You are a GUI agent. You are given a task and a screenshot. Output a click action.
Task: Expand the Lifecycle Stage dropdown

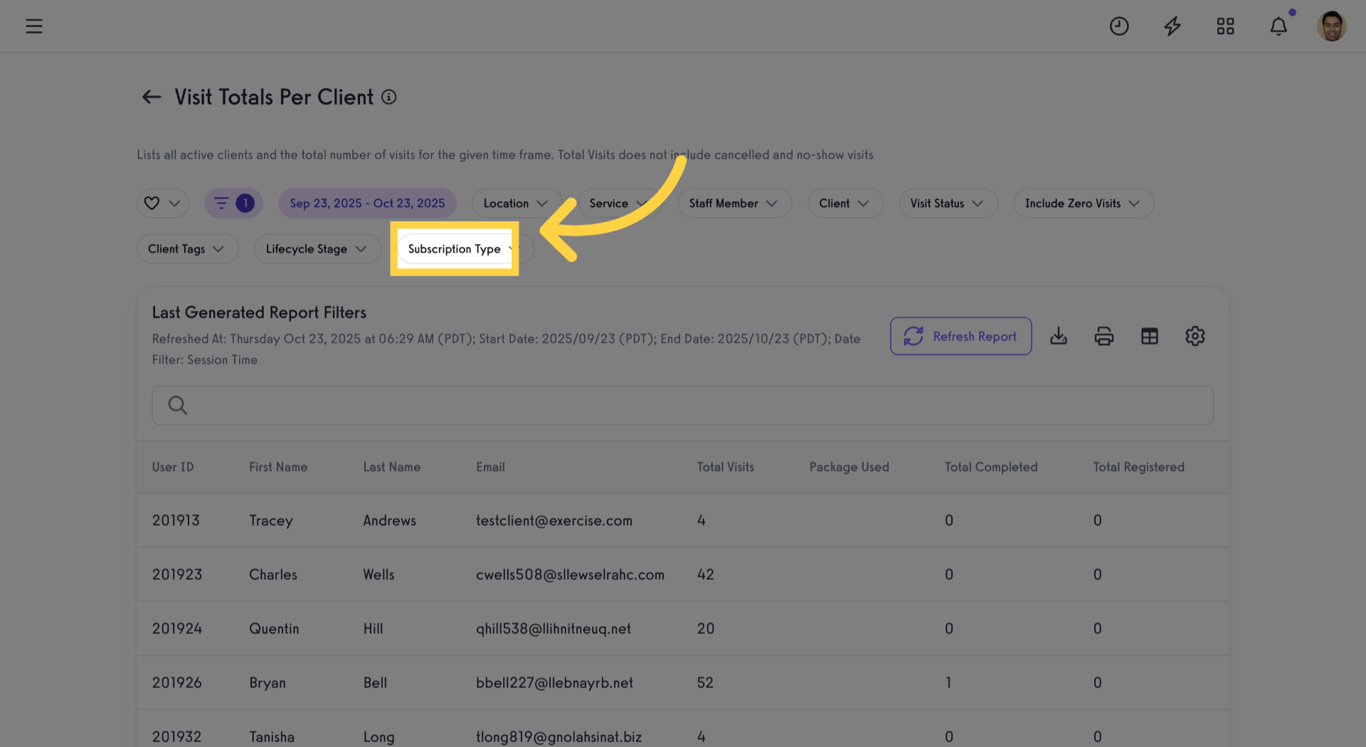point(317,248)
